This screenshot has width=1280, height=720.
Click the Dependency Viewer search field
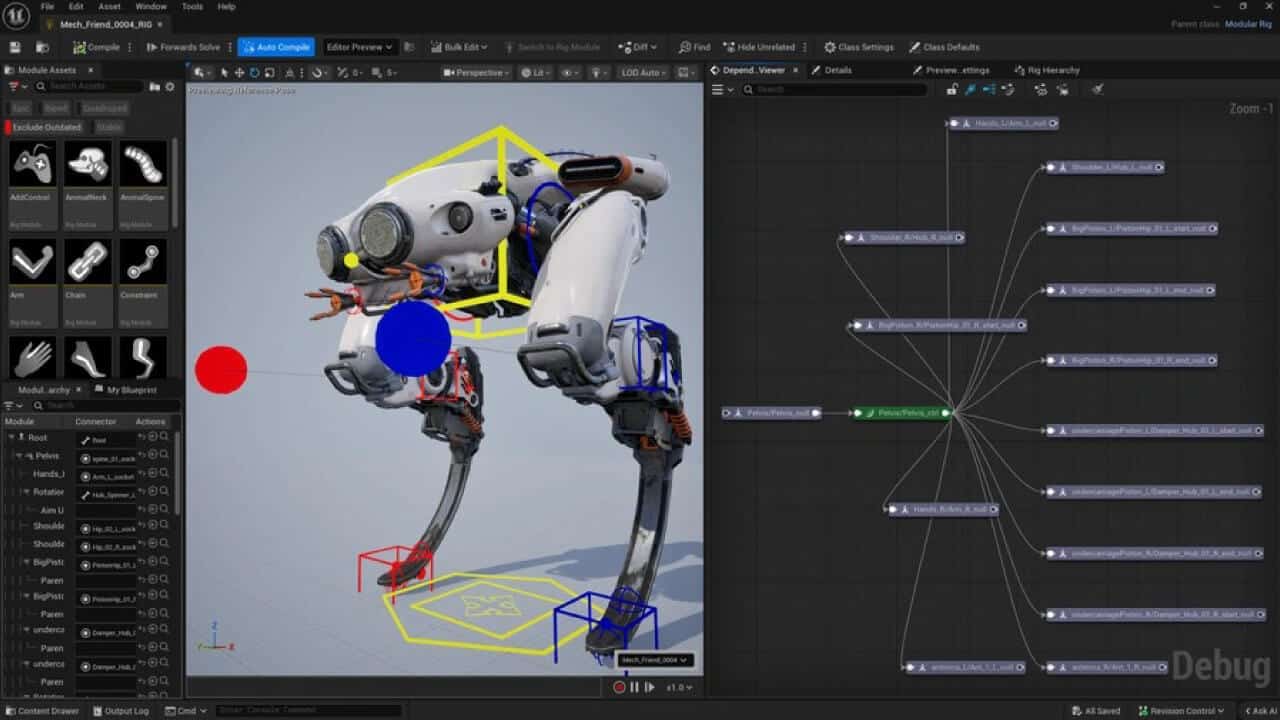click(x=835, y=90)
